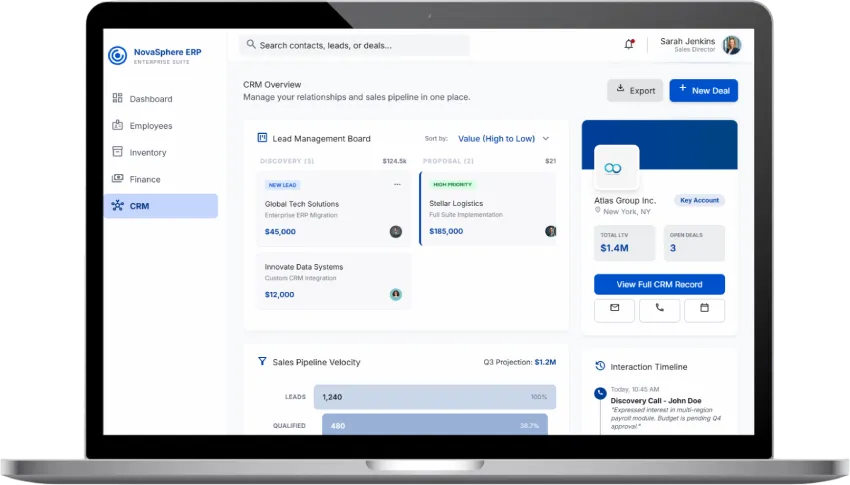
Task: Click the Total LTV $1.4M tile
Action: point(624,243)
